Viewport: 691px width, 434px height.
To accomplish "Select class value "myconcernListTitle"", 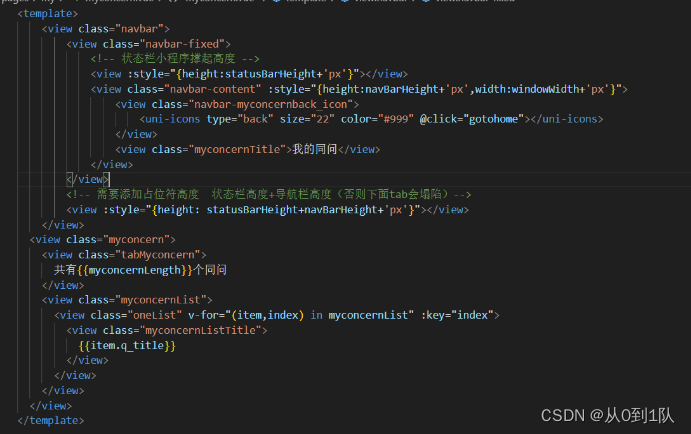I will 201,330.
